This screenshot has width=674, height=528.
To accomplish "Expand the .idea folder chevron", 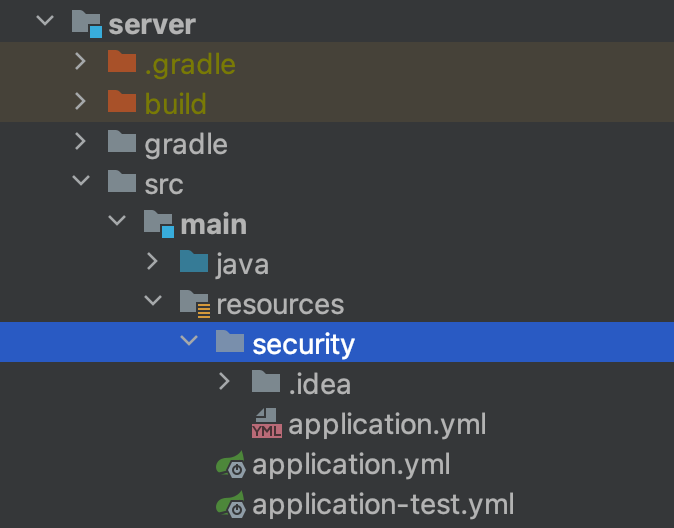I will 224,381.
